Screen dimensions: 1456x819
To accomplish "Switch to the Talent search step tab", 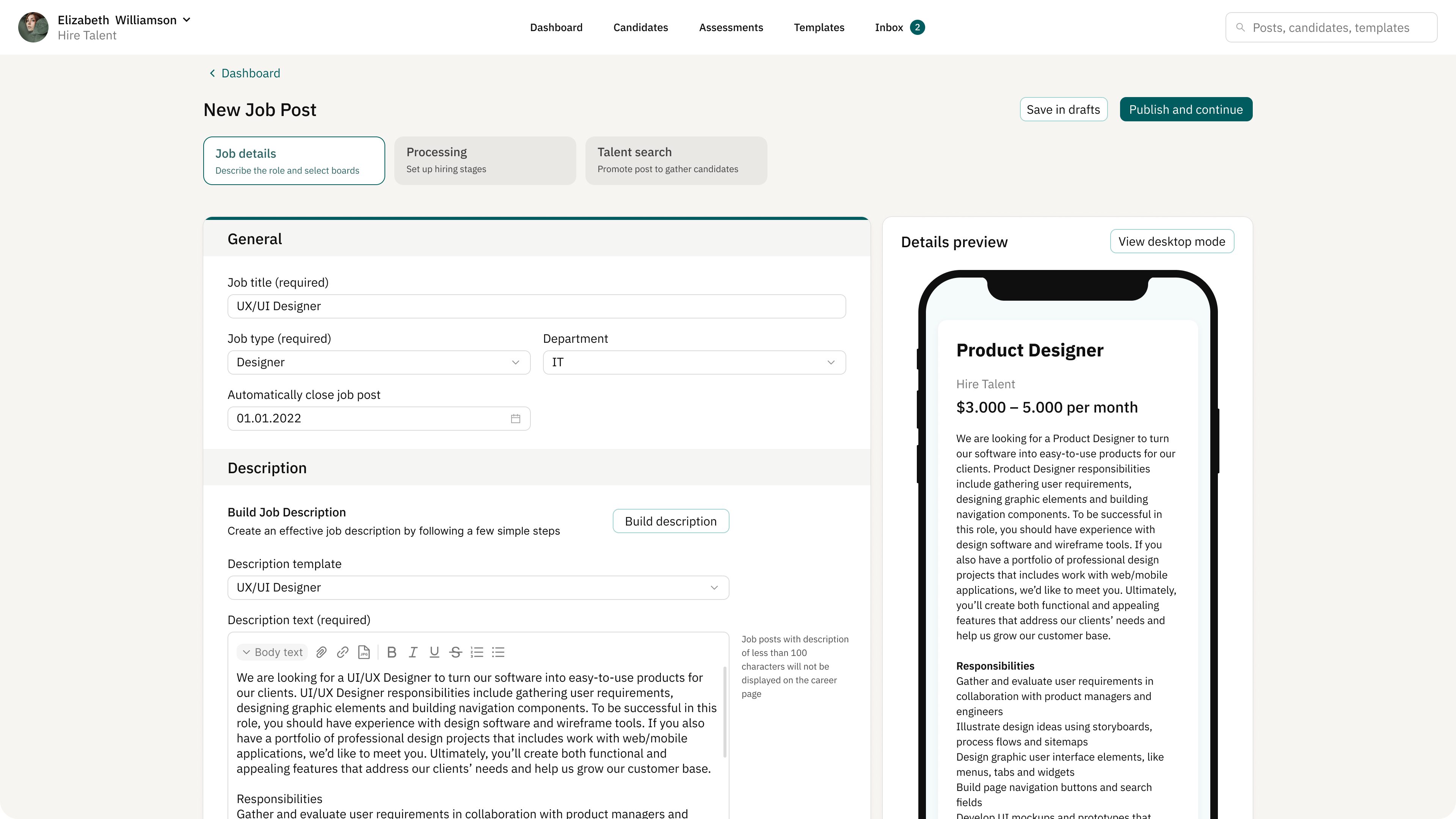I will [676, 160].
